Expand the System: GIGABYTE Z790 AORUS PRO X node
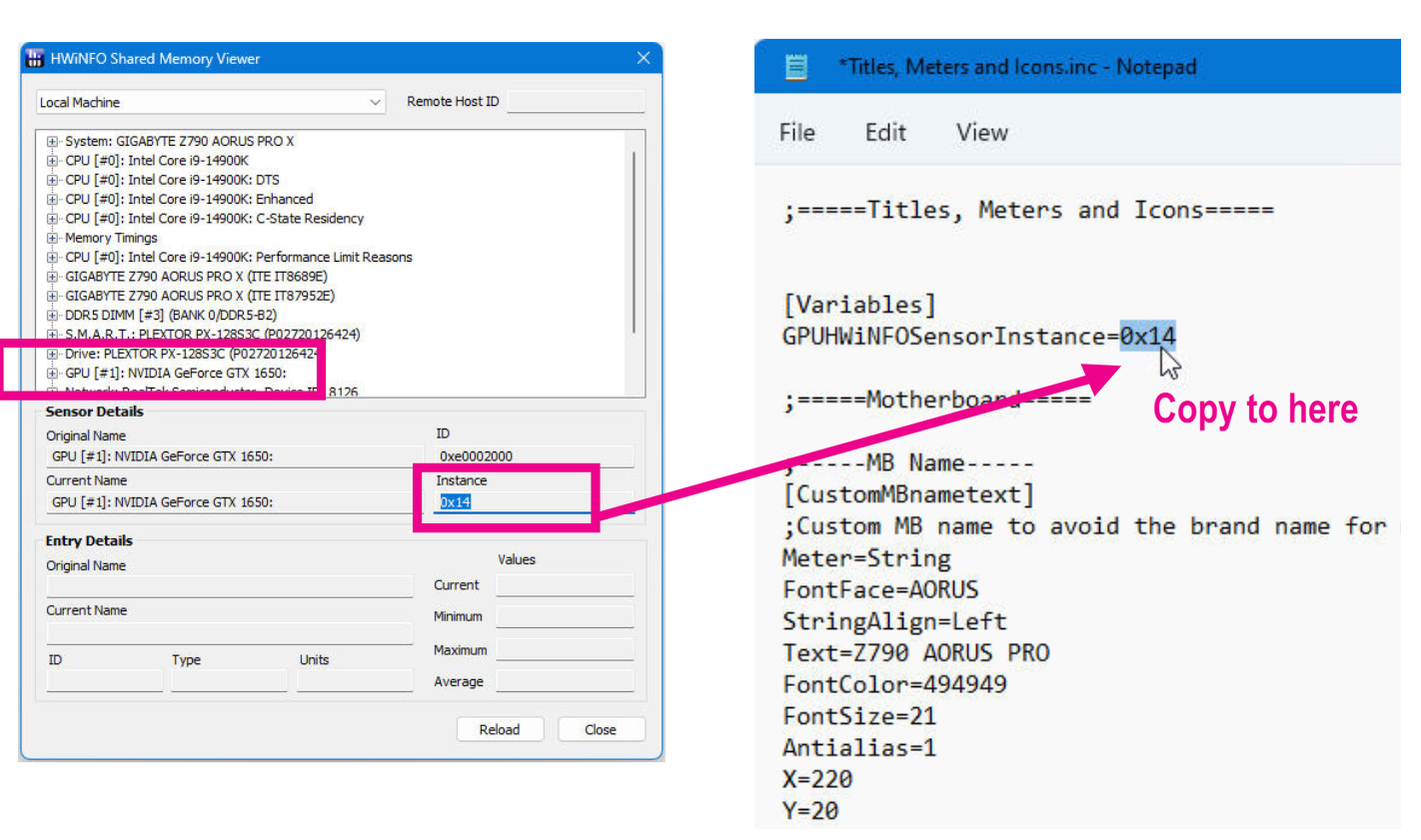Screen dimensions: 1421x840 coord(53,142)
